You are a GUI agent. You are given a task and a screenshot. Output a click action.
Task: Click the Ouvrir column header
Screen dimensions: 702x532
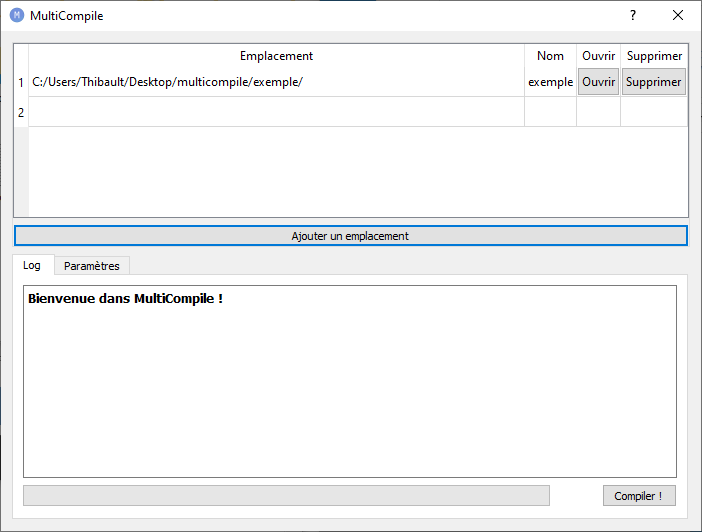pyautogui.click(x=598, y=56)
